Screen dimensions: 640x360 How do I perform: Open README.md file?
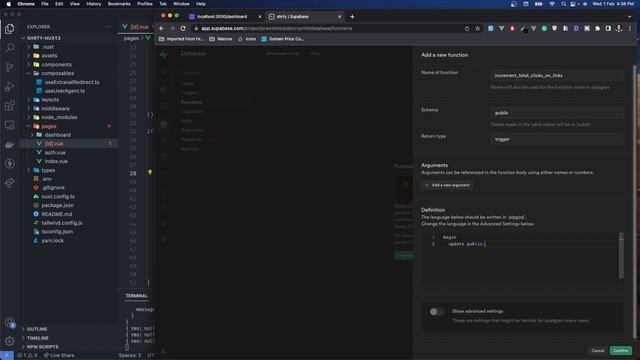tap(56, 214)
